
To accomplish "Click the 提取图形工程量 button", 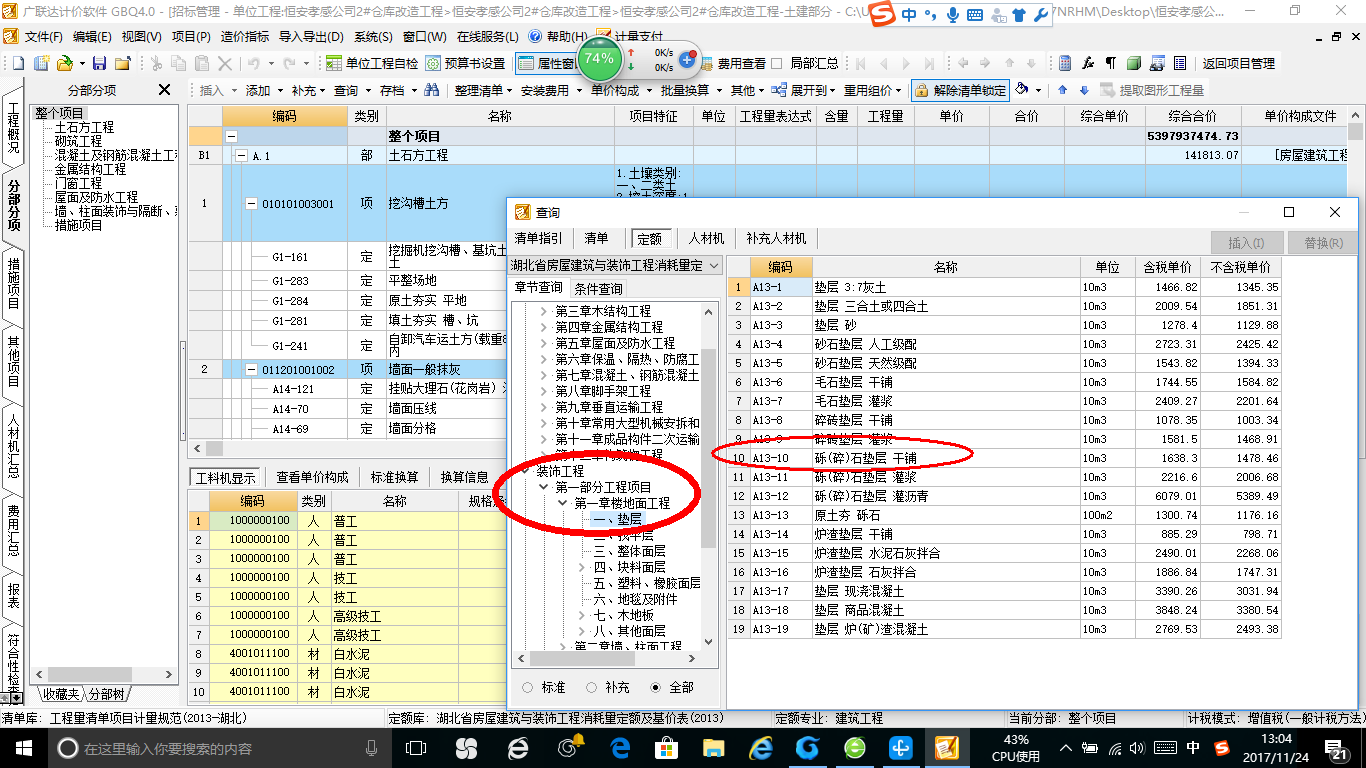I will point(1152,90).
